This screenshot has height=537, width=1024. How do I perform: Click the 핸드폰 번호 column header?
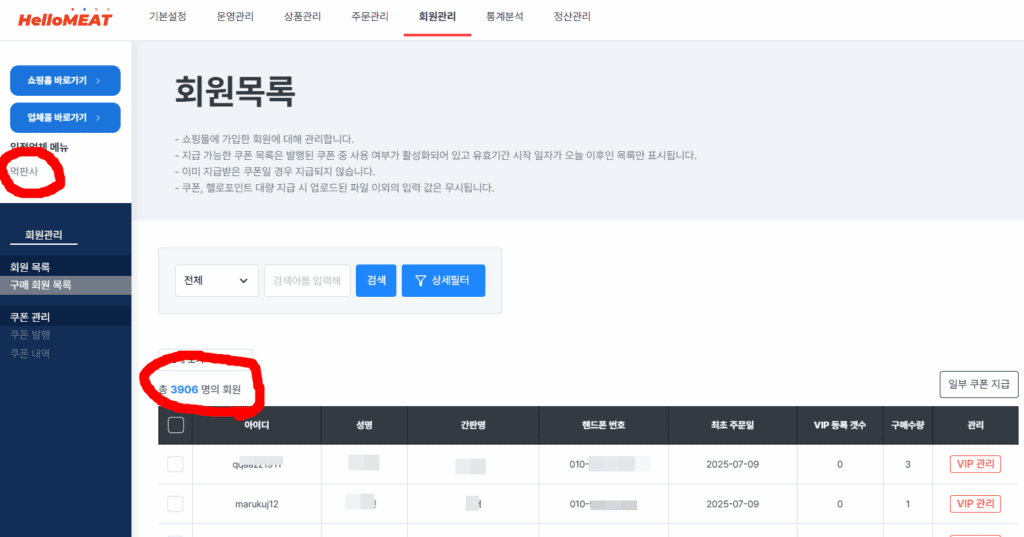coord(603,425)
